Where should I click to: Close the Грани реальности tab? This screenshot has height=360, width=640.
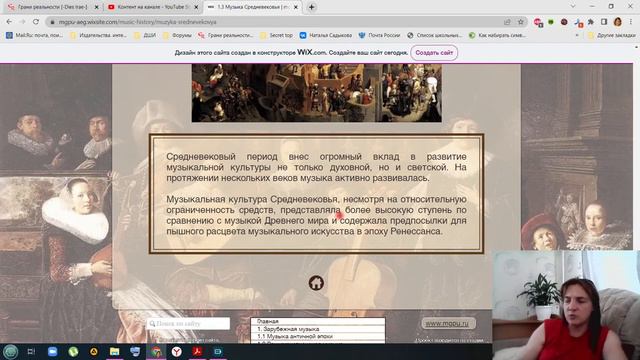point(96,7)
